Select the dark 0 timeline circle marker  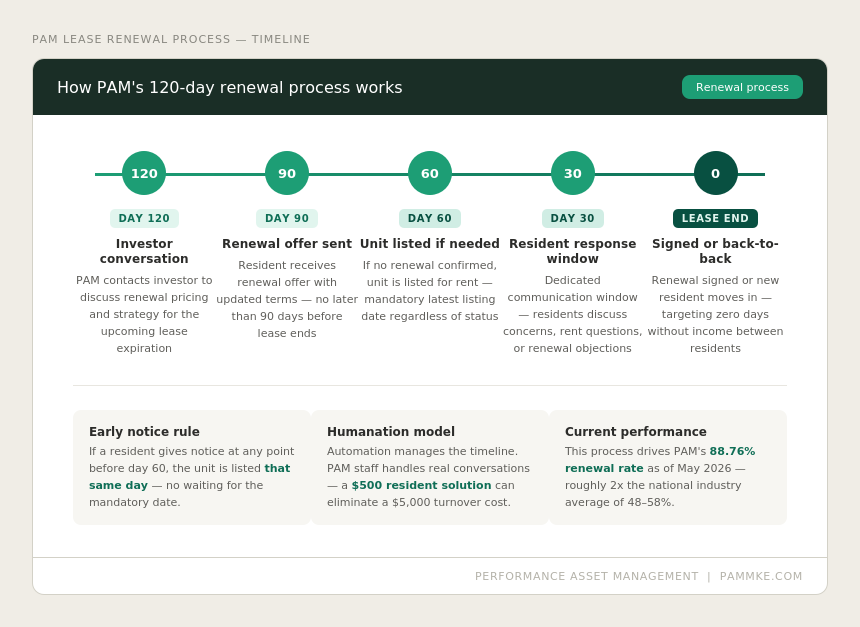pyautogui.click(x=715, y=173)
